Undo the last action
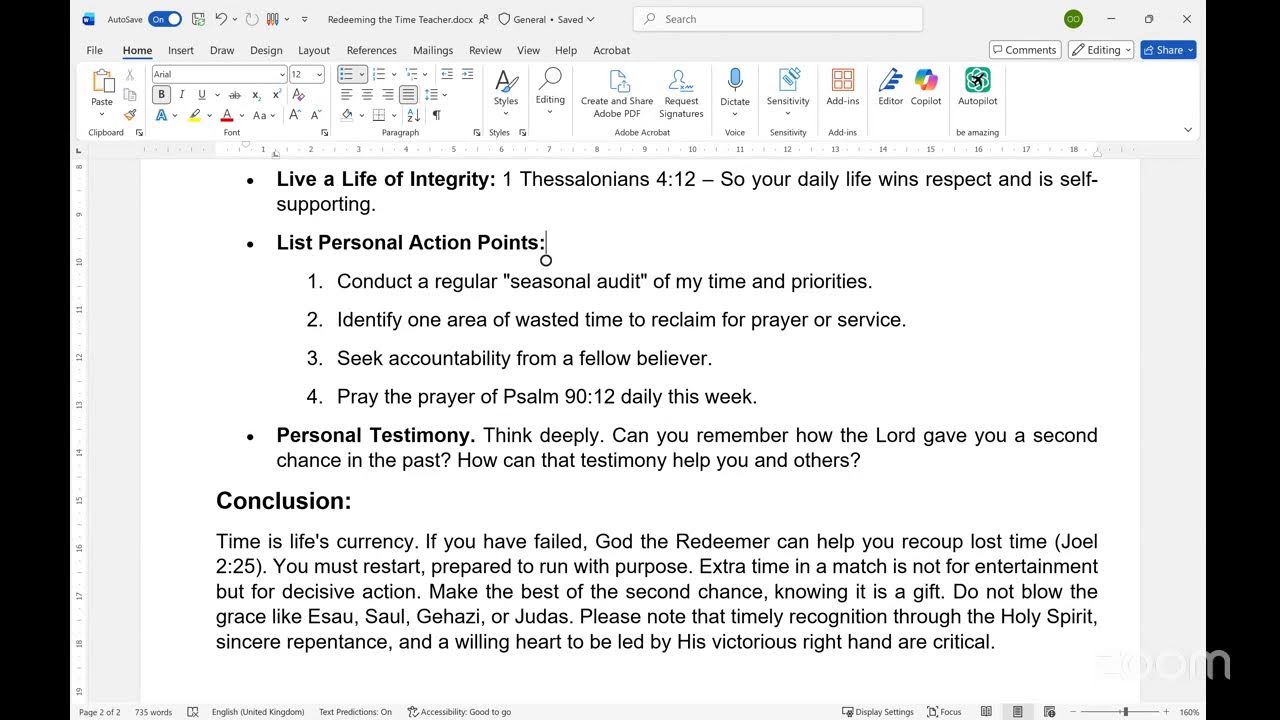Viewport: 1280px width, 720px height. click(221, 19)
